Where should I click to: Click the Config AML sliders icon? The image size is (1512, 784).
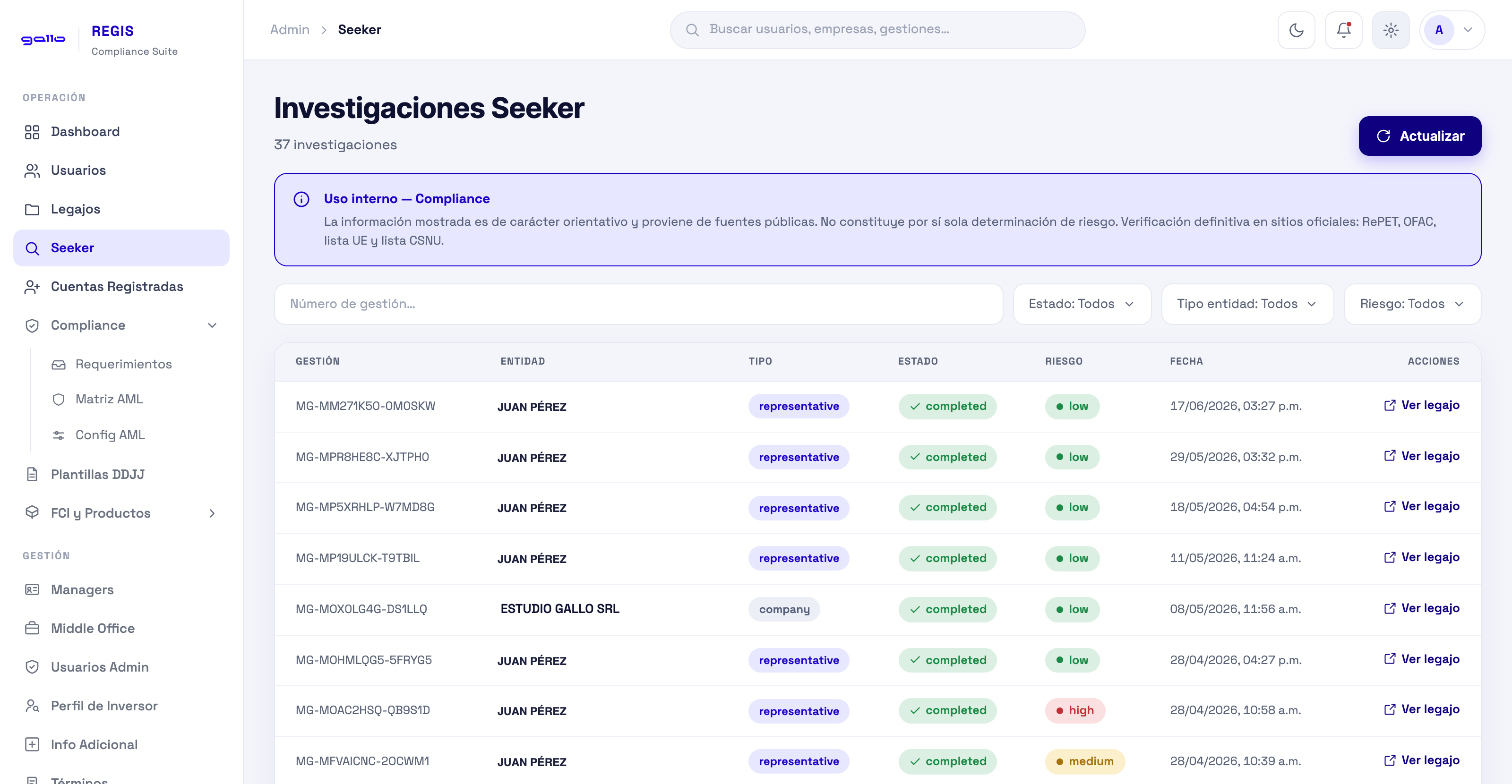59,435
